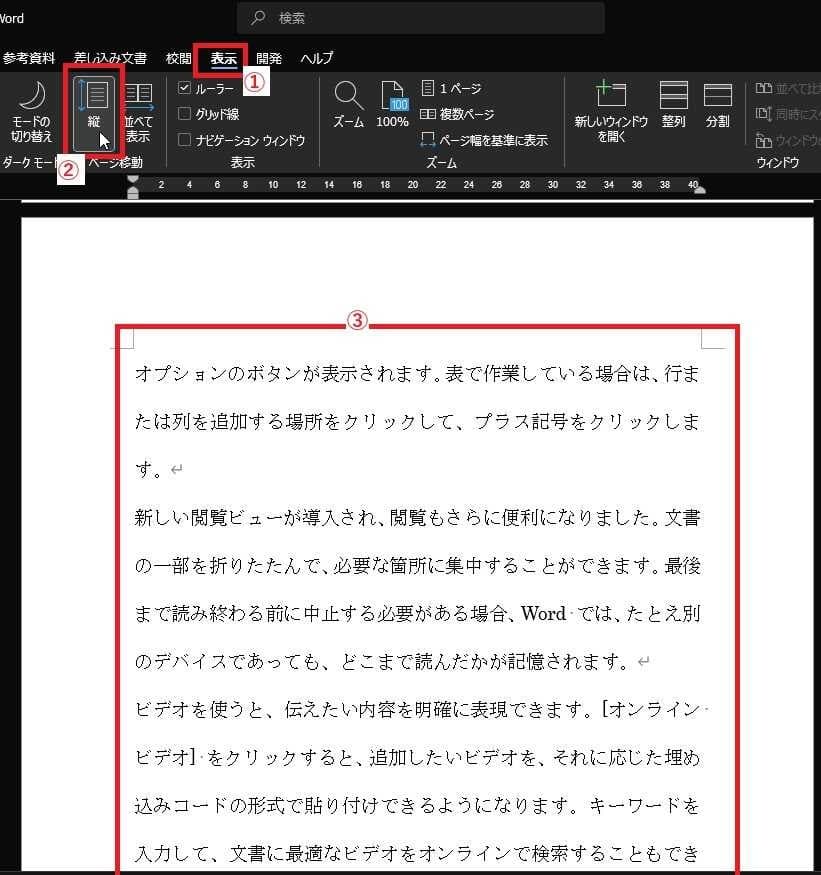Open the 表示 (View) ribbon tab

[x=223, y=58]
